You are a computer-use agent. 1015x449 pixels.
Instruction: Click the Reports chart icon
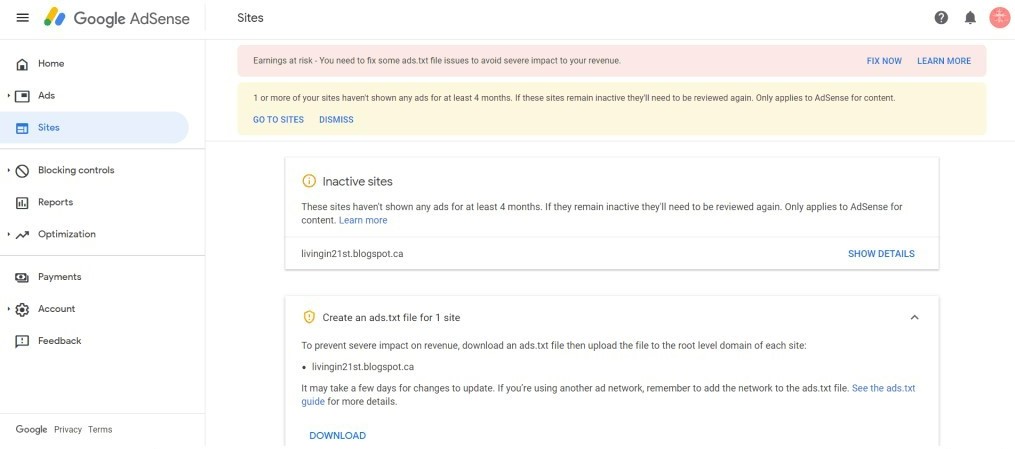[22, 203]
